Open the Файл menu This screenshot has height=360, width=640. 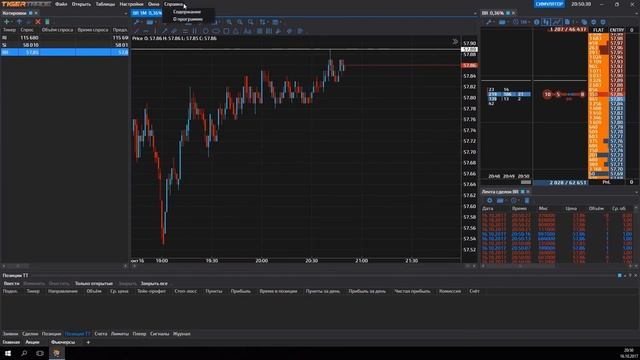61,4
